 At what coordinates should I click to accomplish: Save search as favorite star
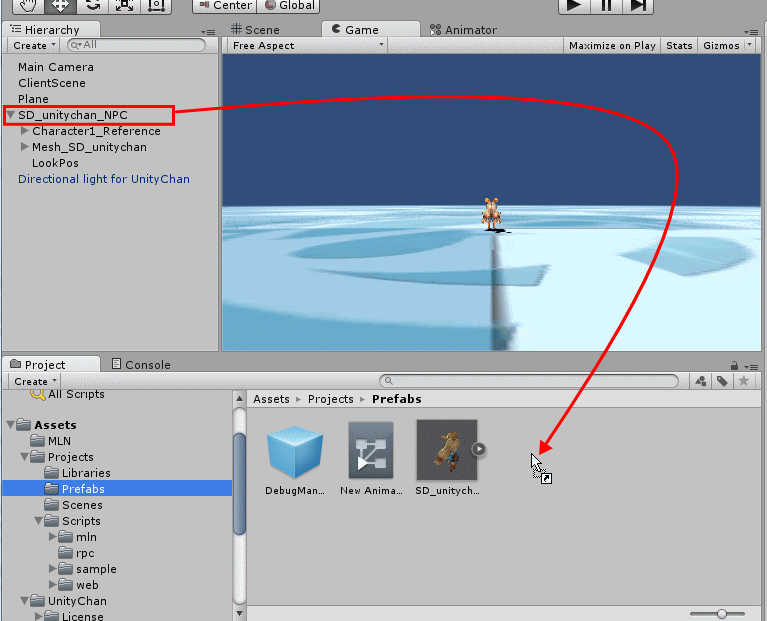744,381
